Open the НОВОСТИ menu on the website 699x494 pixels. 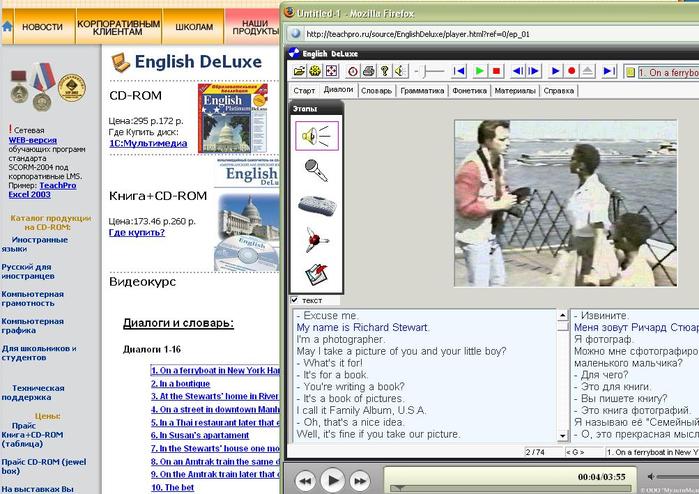coord(42,27)
